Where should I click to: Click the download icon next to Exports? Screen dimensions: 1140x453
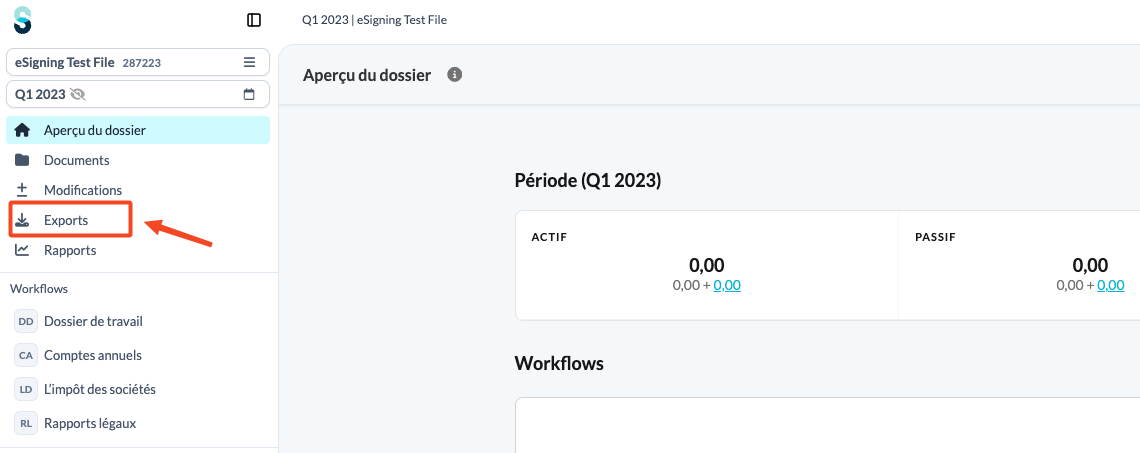(23, 220)
